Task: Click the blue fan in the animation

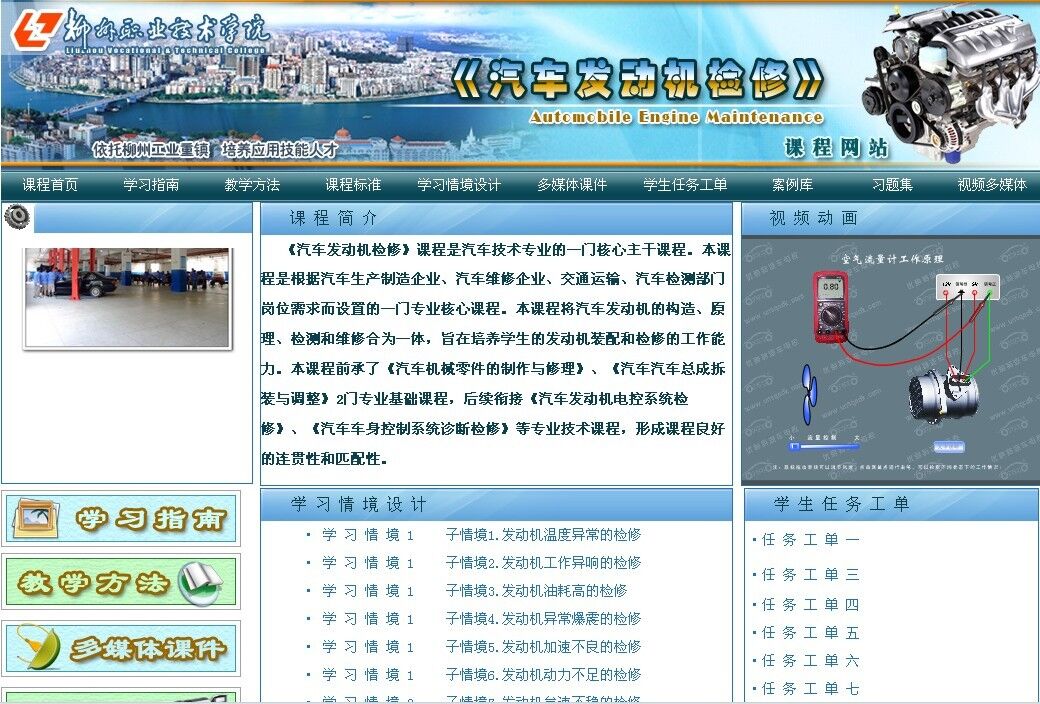Action: point(810,392)
